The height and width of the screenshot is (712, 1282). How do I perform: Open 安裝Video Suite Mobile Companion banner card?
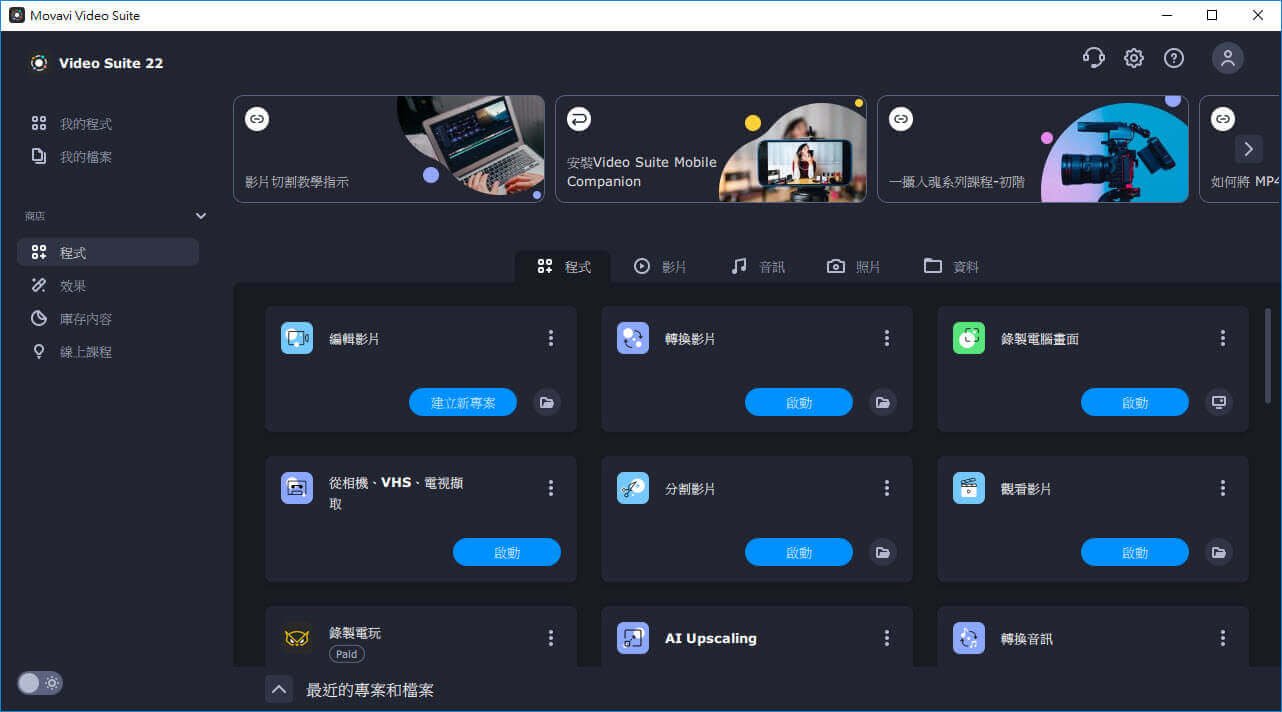pos(711,149)
